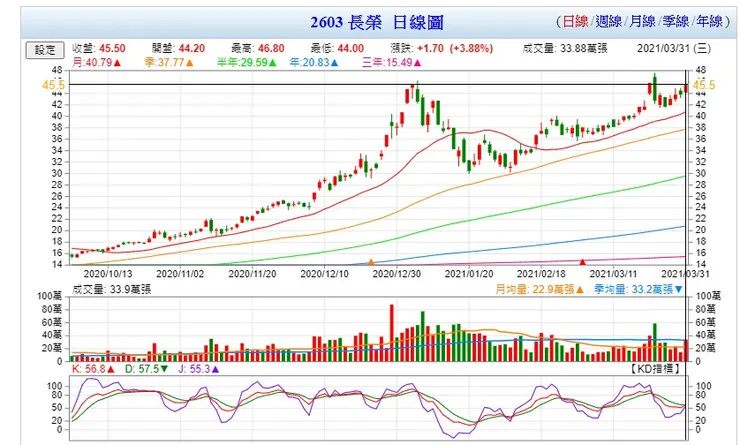
Task: Click the three-year average 三年:15.49
Action: 392,63
